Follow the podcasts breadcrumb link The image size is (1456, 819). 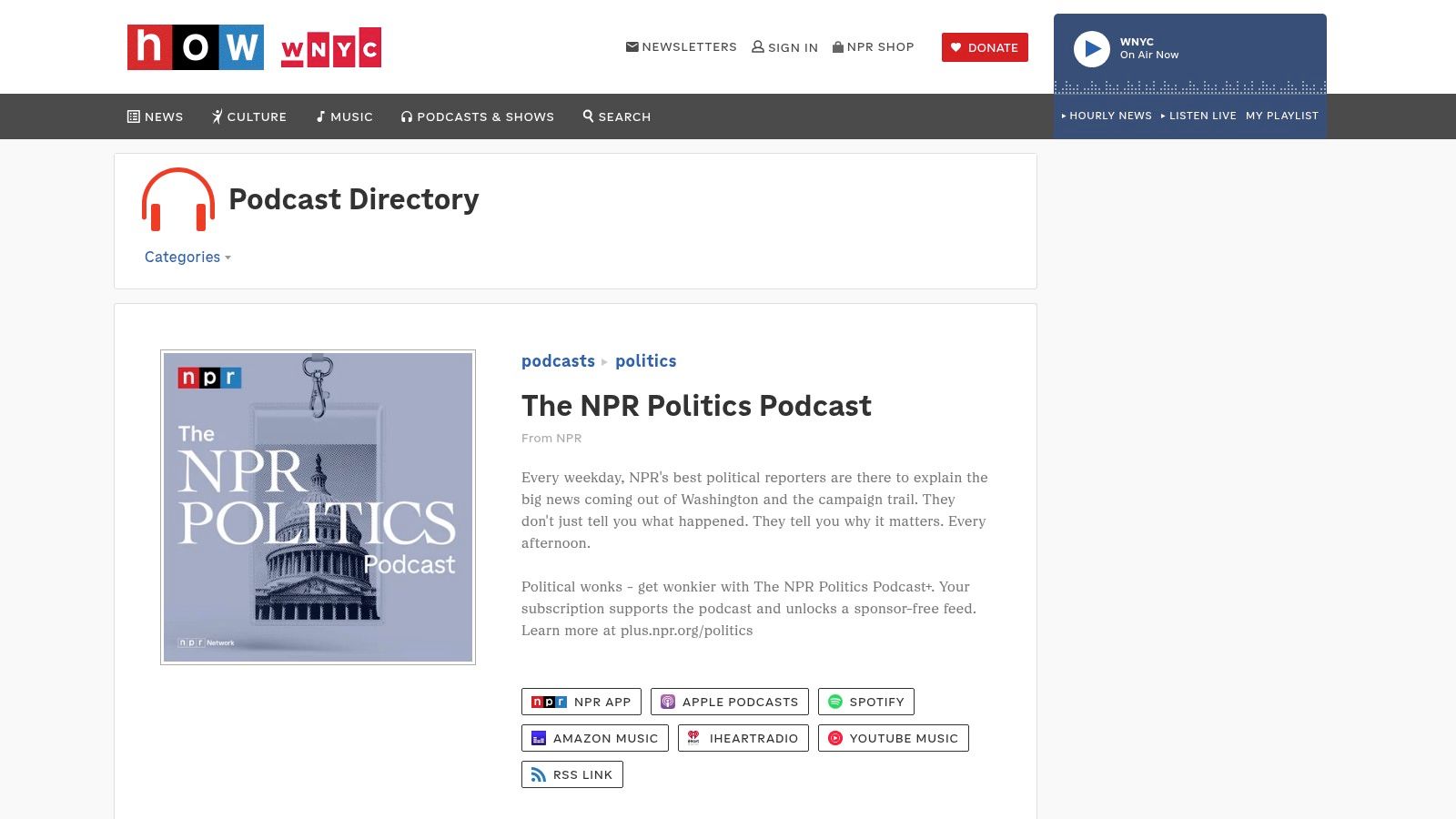558,361
